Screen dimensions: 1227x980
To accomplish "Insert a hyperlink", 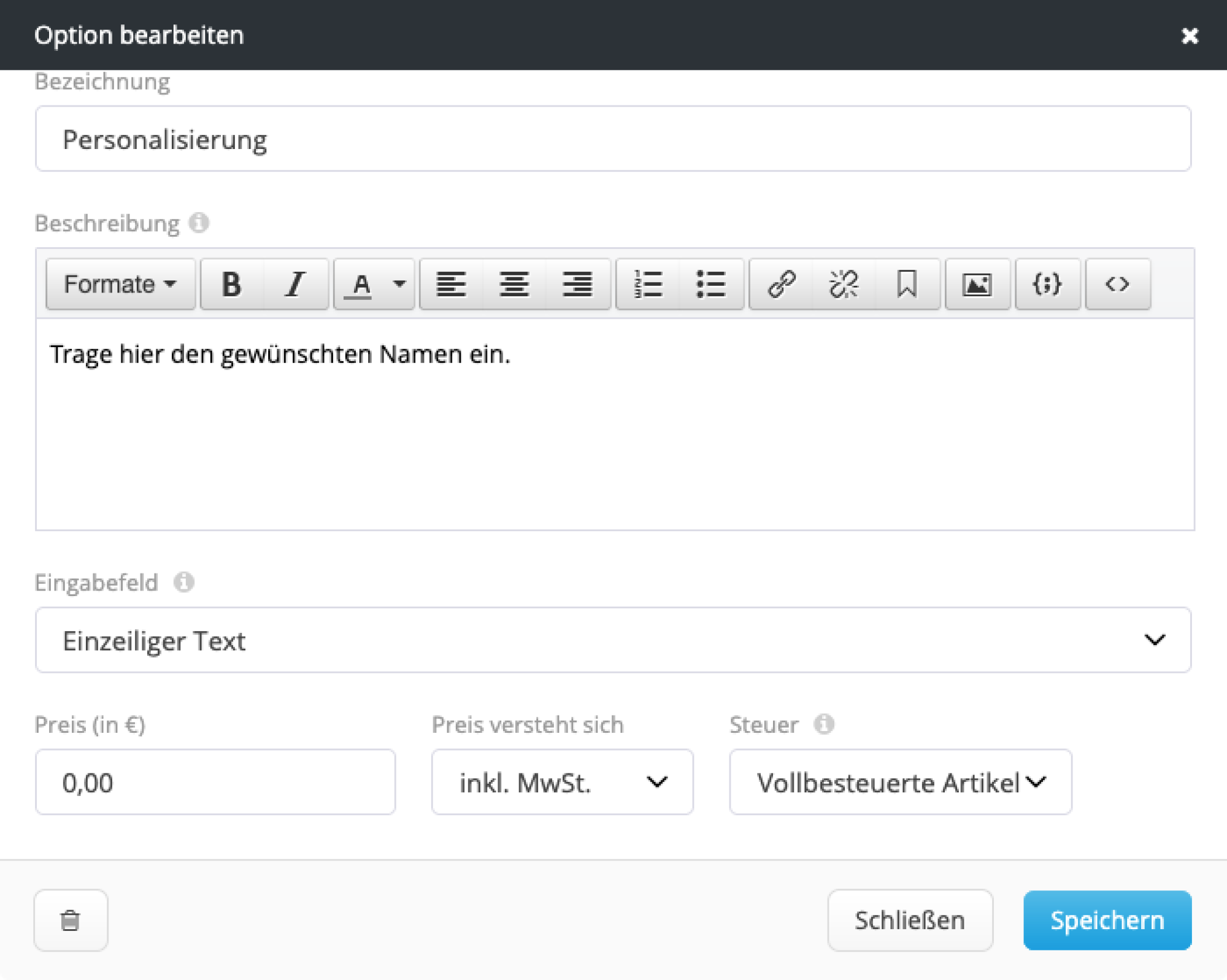I will click(782, 284).
